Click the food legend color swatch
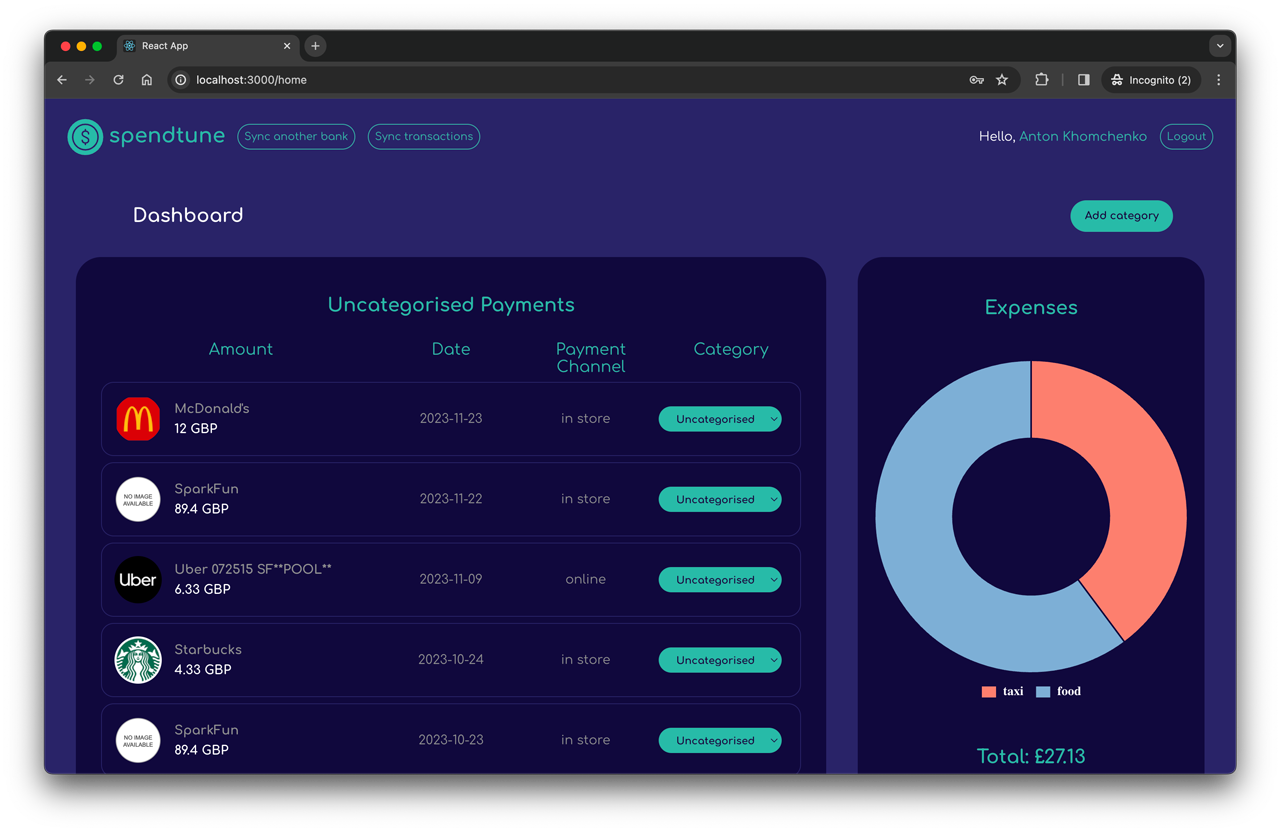 point(1043,692)
